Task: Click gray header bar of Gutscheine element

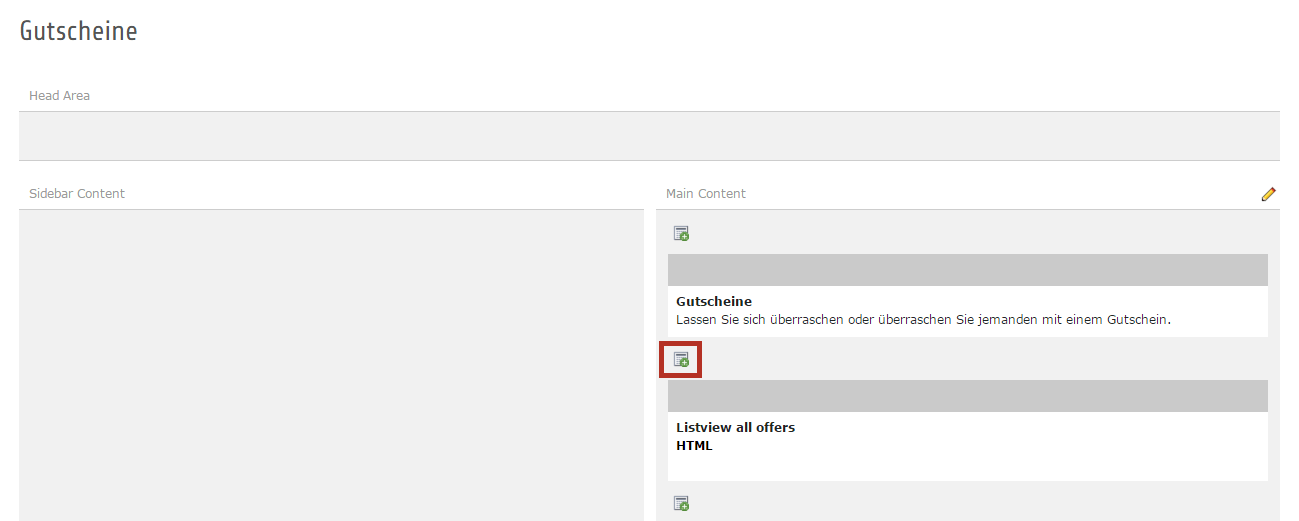Action: [x=967, y=270]
